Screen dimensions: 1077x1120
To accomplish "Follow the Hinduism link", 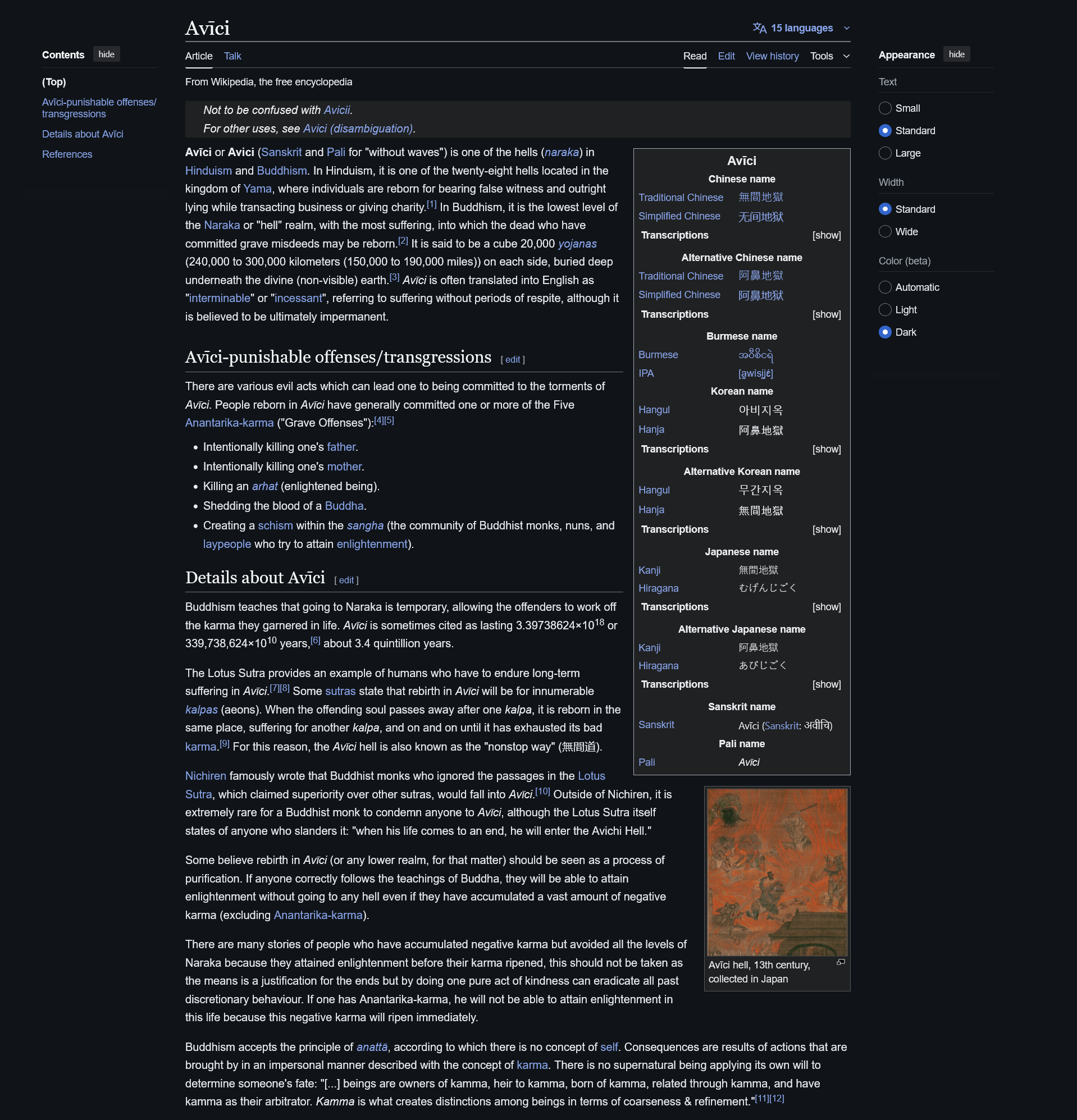I will point(209,171).
